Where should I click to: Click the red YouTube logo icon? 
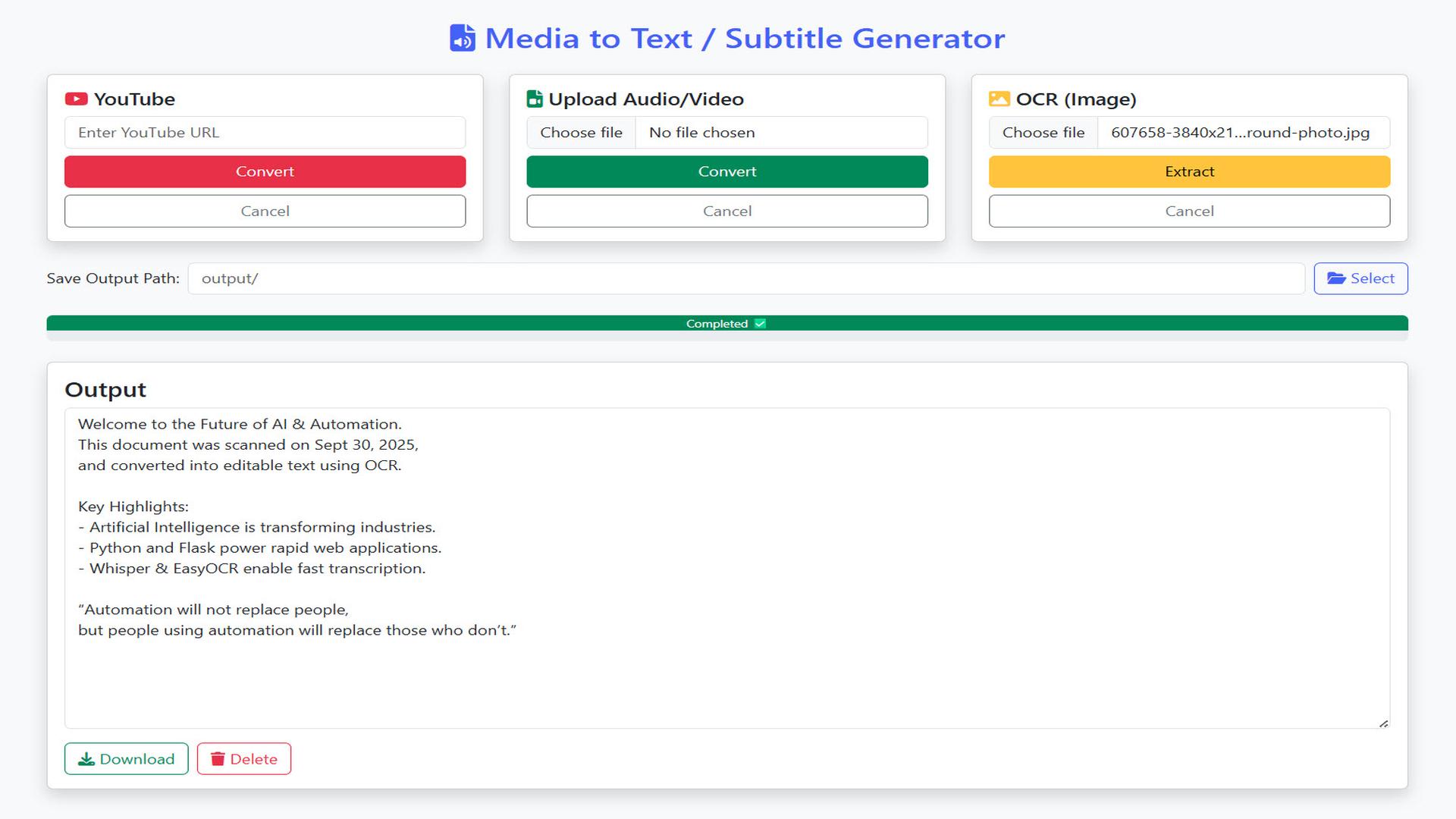pyautogui.click(x=76, y=99)
